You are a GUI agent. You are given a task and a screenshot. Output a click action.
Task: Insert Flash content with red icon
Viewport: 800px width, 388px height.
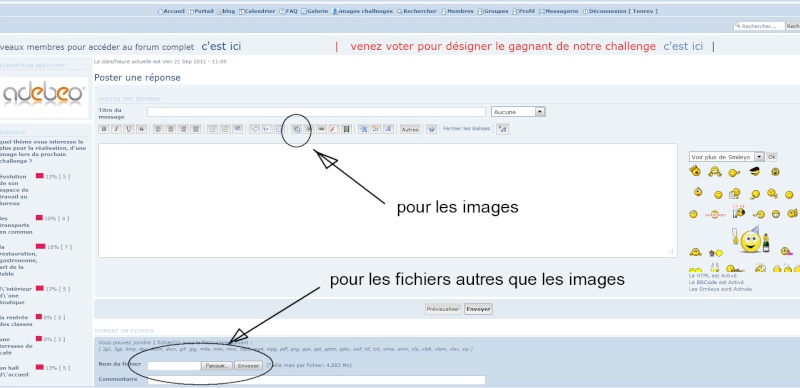pyautogui.click(x=334, y=129)
